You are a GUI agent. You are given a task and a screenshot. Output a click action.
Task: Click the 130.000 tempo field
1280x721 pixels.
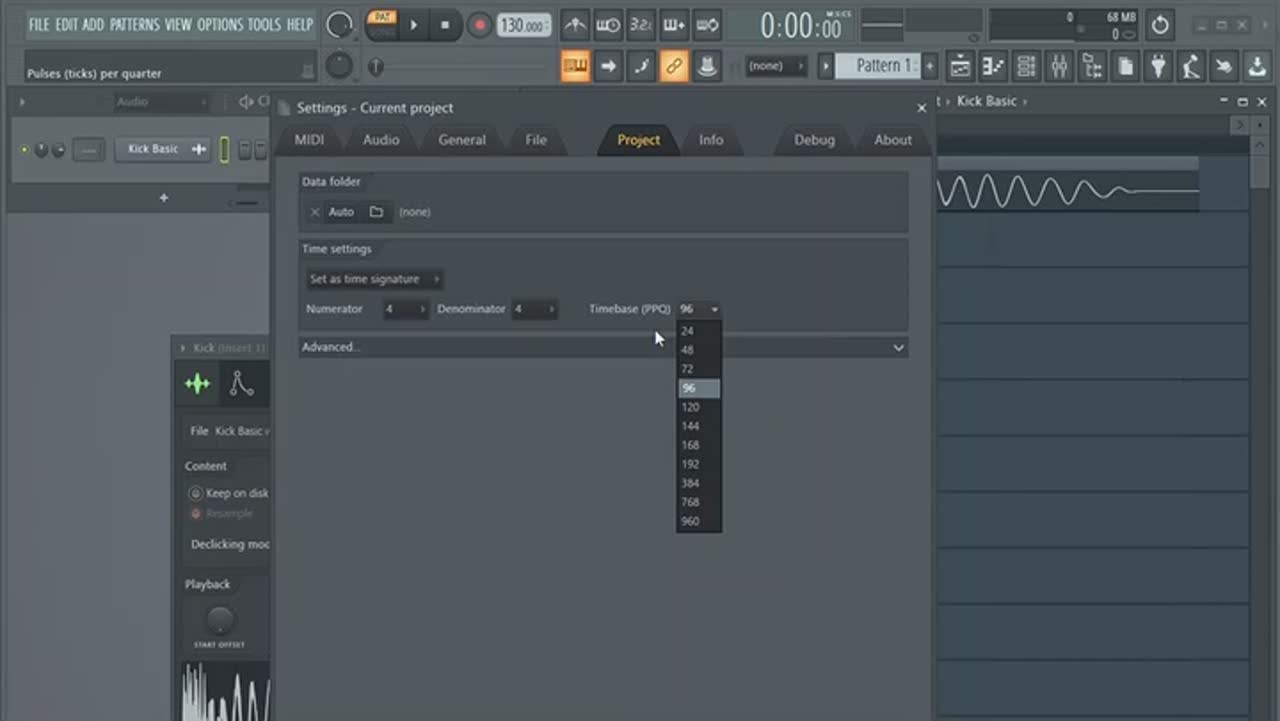[x=523, y=25]
